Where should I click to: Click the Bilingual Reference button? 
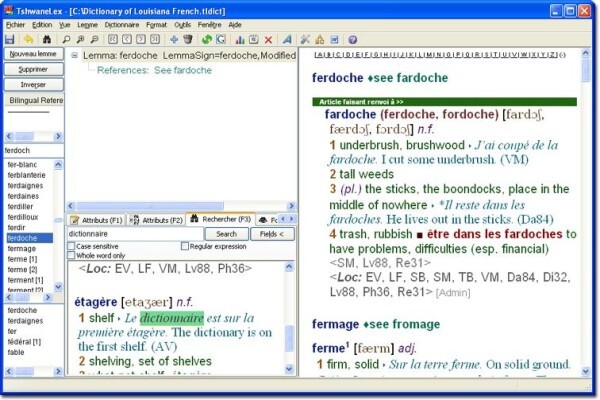pyautogui.click(x=34, y=100)
